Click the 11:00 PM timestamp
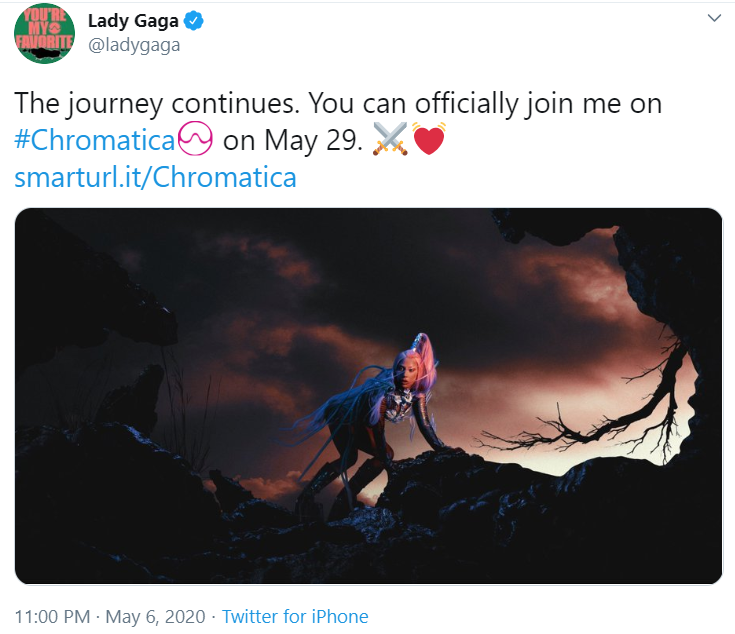This screenshot has height=634, width=735. [52, 616]
